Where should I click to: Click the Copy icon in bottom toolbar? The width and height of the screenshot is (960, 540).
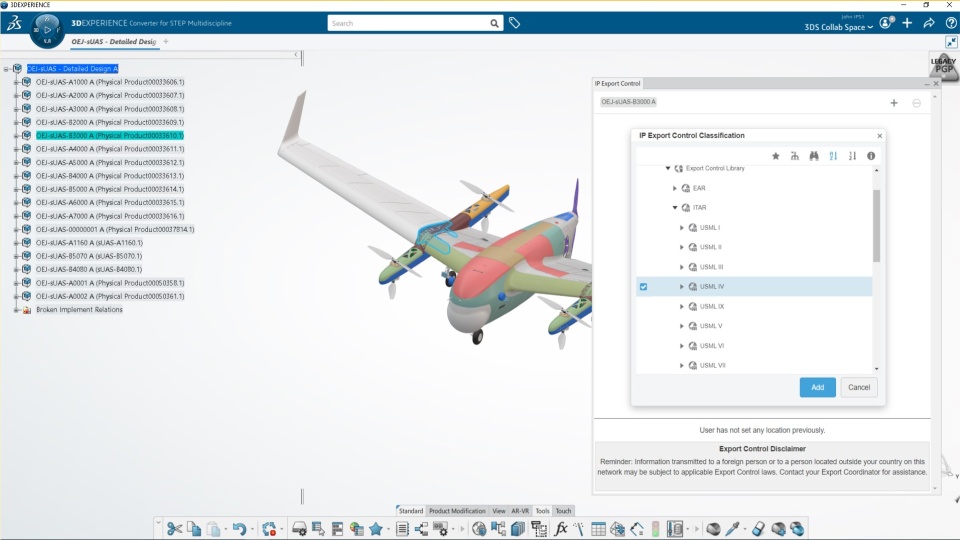(194, 529)
